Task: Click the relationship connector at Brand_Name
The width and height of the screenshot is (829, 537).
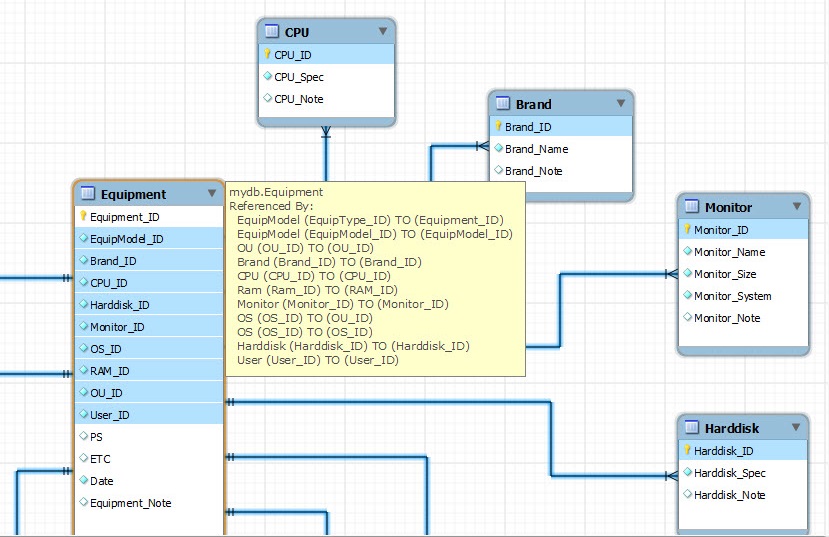Action: click(482, 146)
